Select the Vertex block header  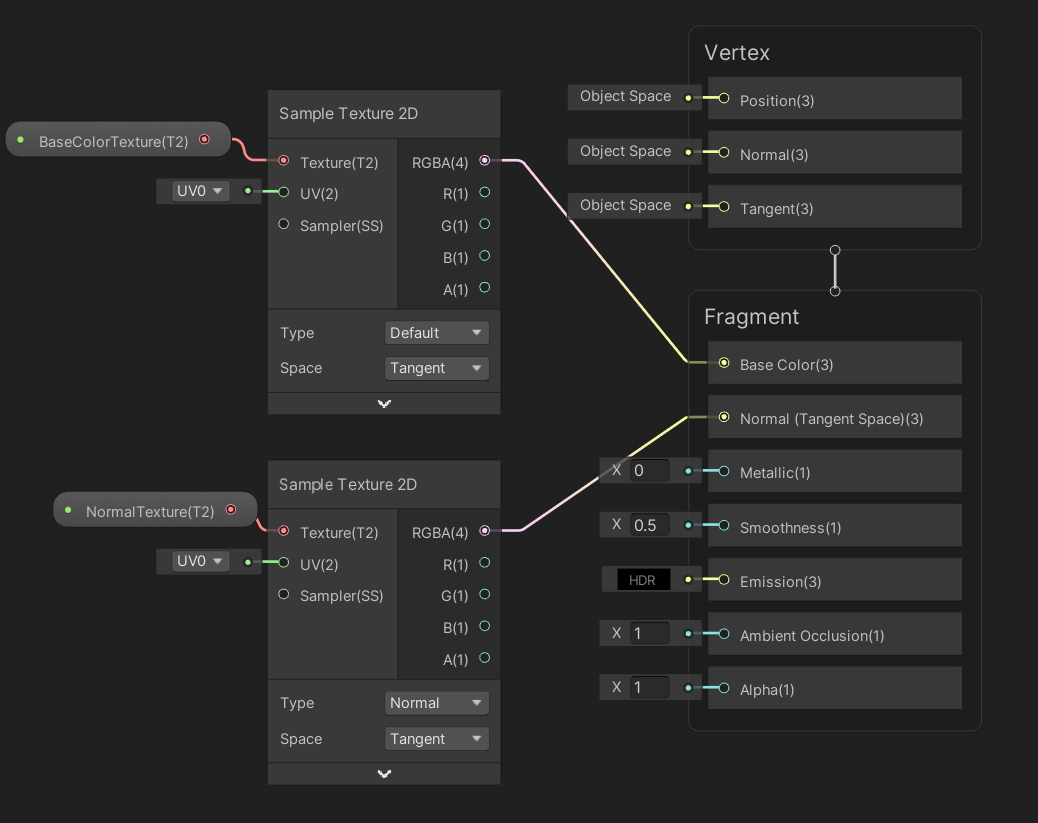pyautogui.click(x=737, y=52)
